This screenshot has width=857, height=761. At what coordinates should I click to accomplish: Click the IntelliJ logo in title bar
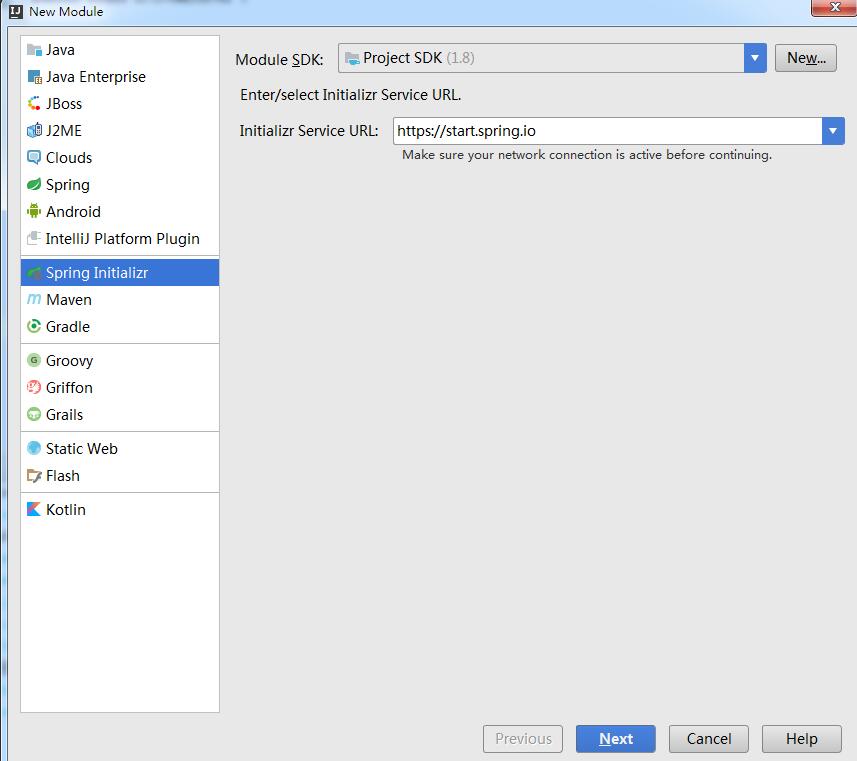pyautogui.click(x=16, y=11)
